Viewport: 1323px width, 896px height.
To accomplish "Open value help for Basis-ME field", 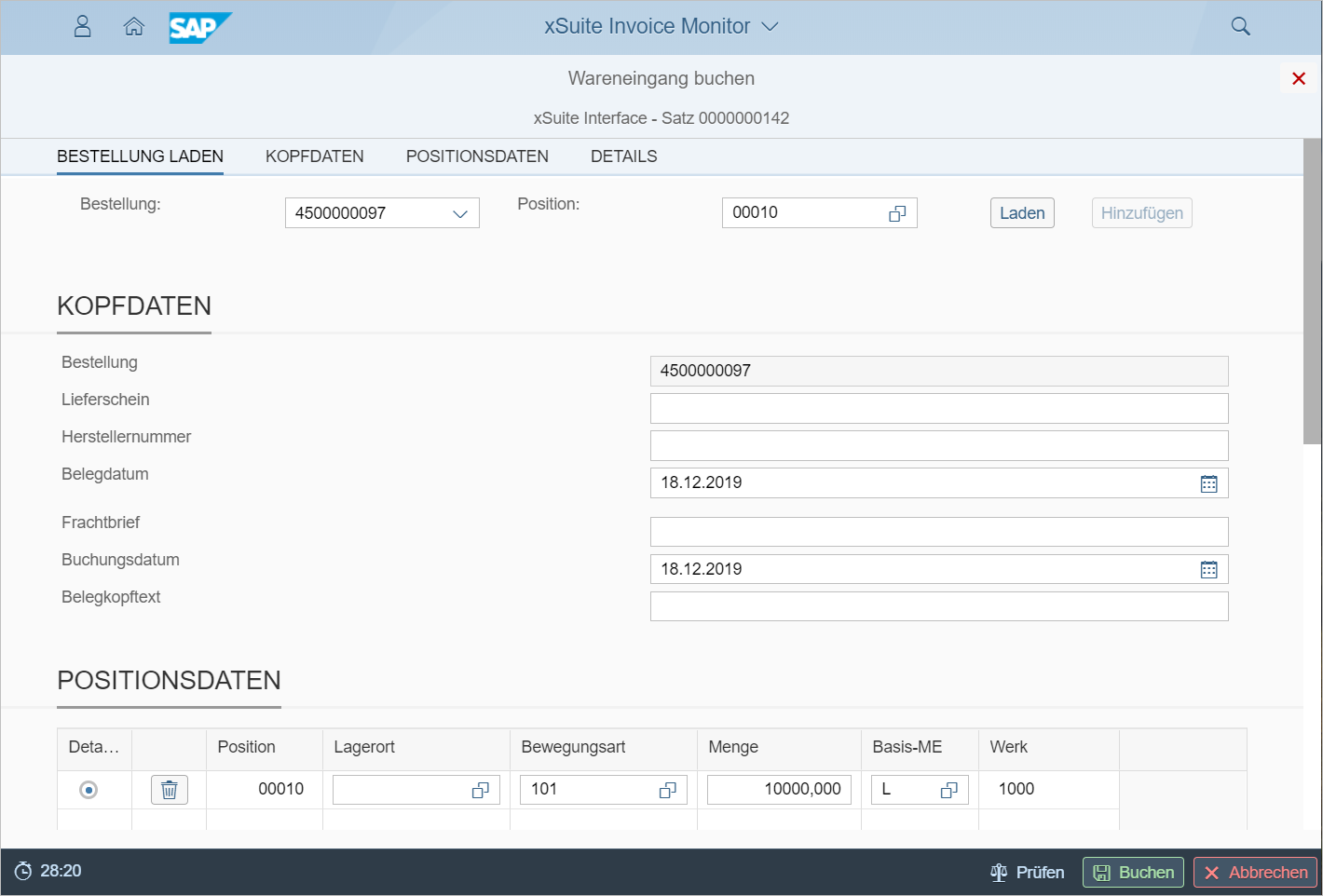I will coord(948,790).
